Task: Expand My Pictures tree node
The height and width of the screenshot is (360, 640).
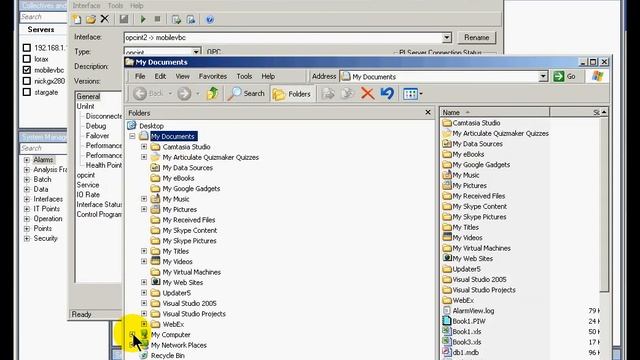Action: (144, 209)
